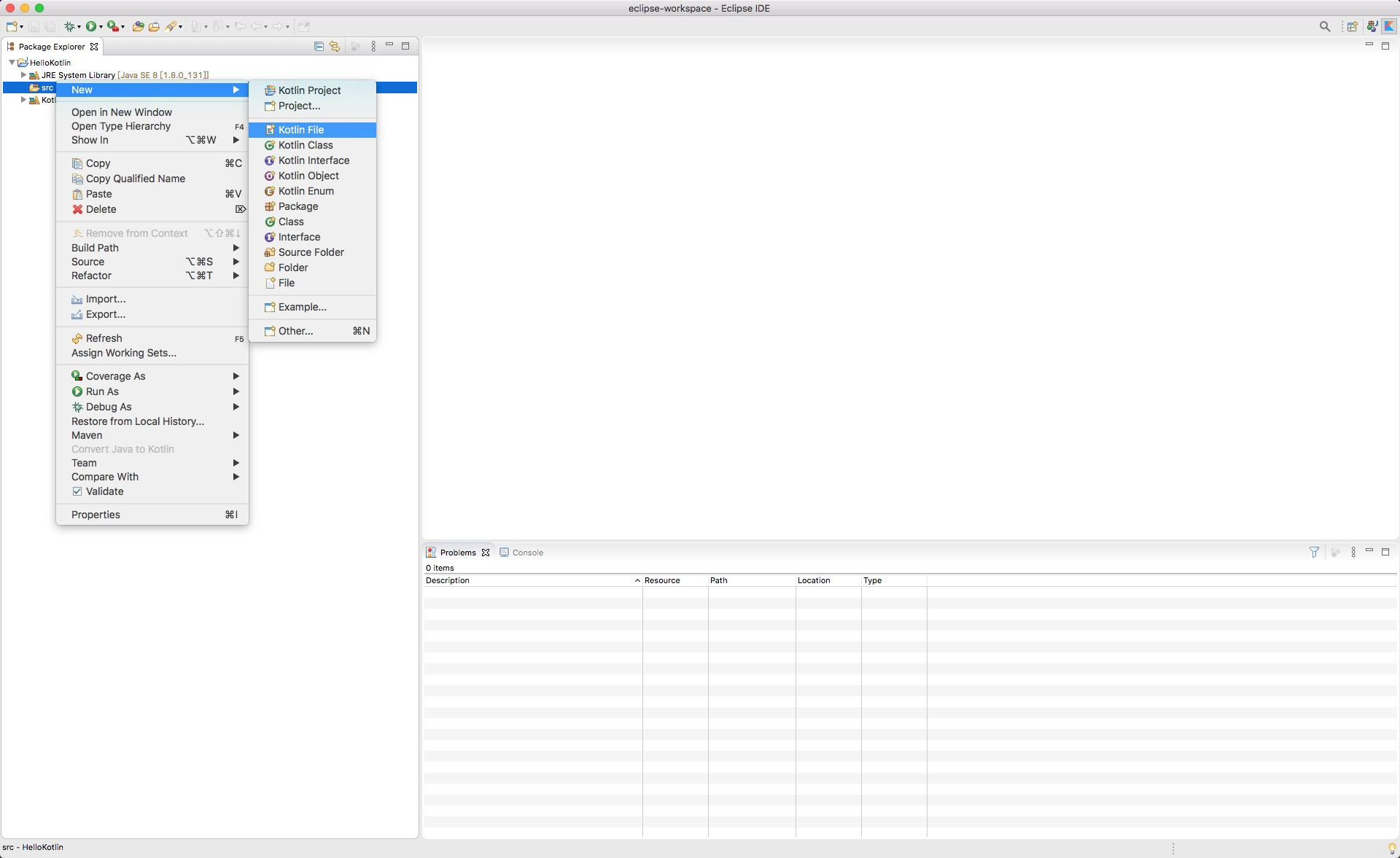Click the Package icon in New submenu

270,206
